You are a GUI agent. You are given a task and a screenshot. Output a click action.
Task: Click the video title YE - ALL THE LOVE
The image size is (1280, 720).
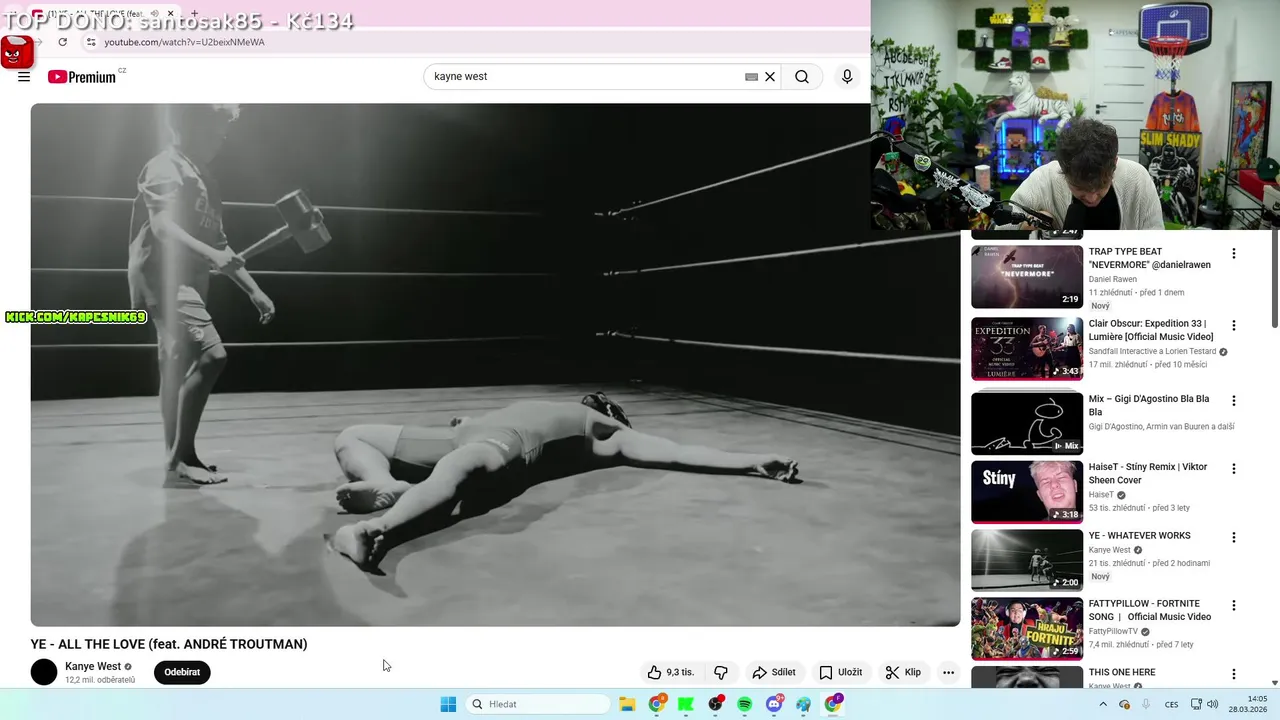[169, 644]
